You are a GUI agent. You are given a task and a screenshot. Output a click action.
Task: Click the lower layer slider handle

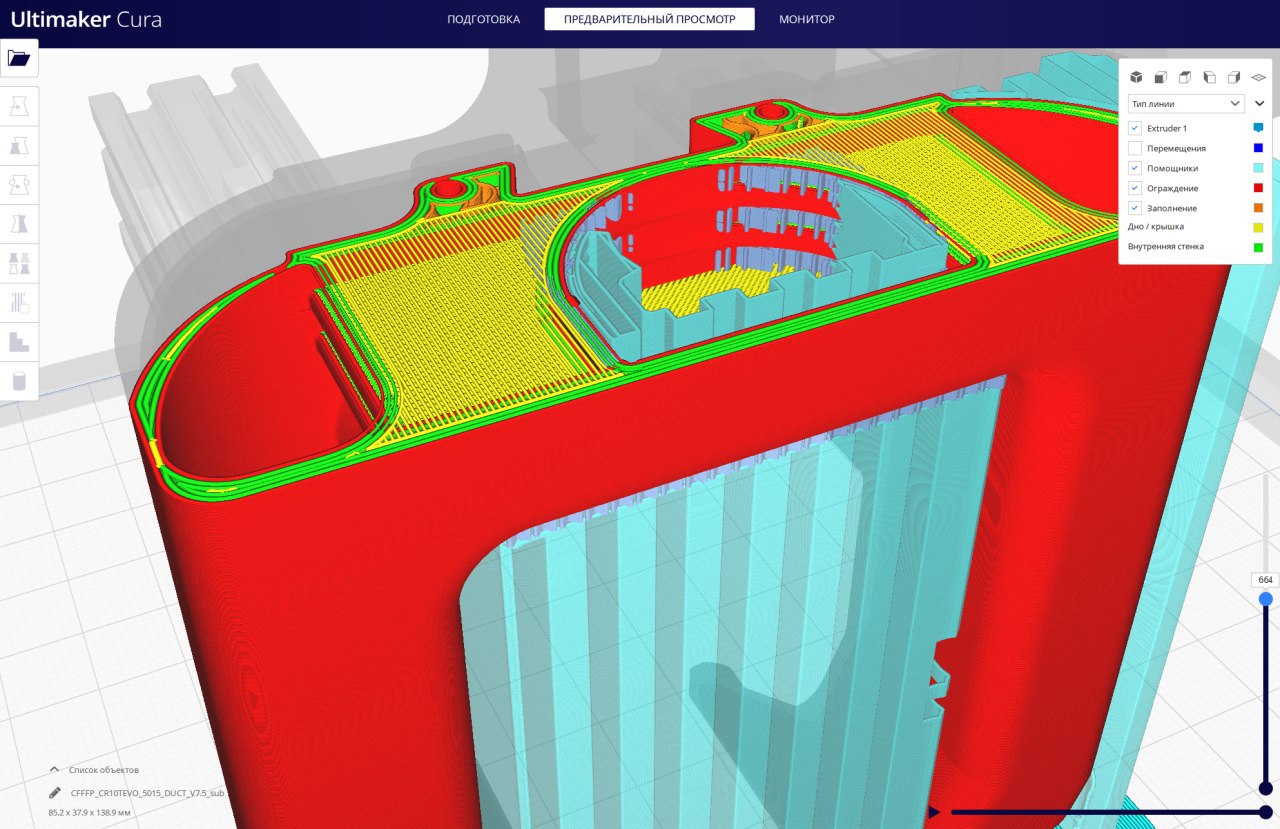tap(1265, 788)
